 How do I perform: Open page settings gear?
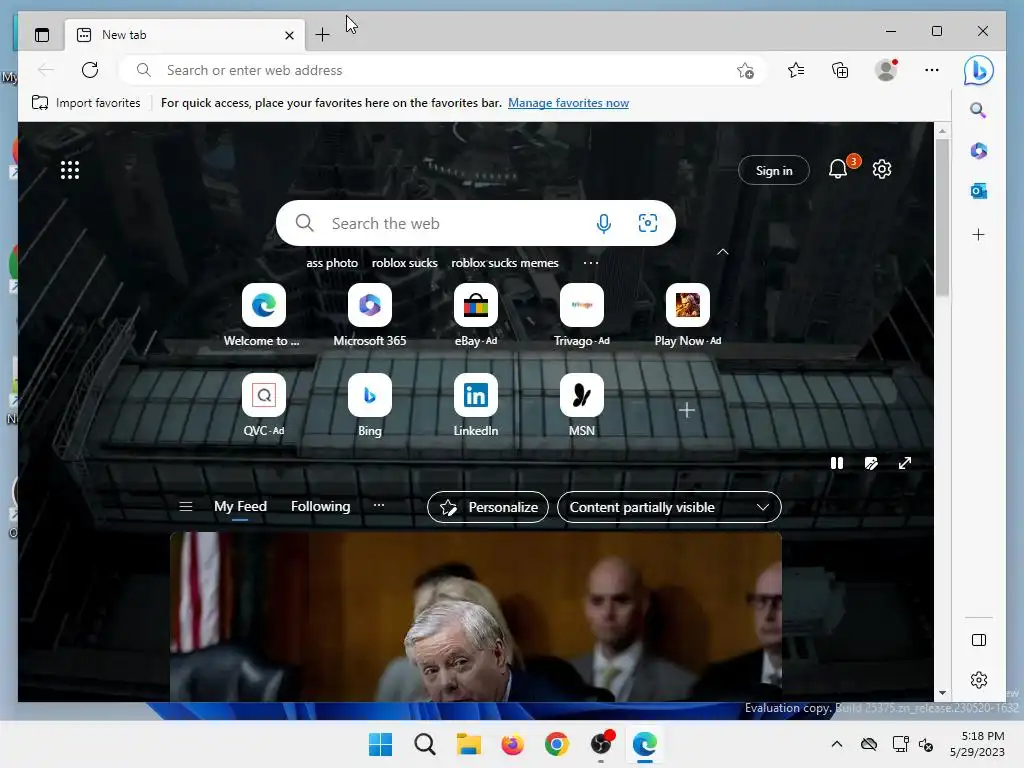882,169
